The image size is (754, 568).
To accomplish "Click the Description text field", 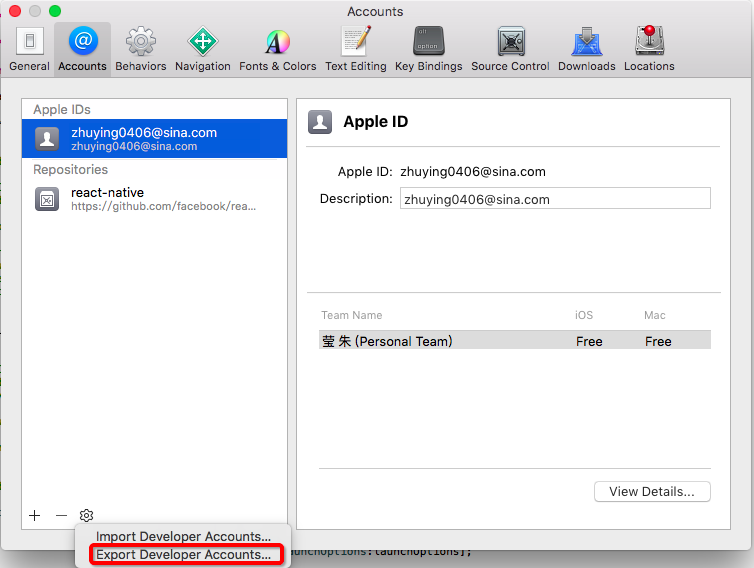I will tap(555, 199).
